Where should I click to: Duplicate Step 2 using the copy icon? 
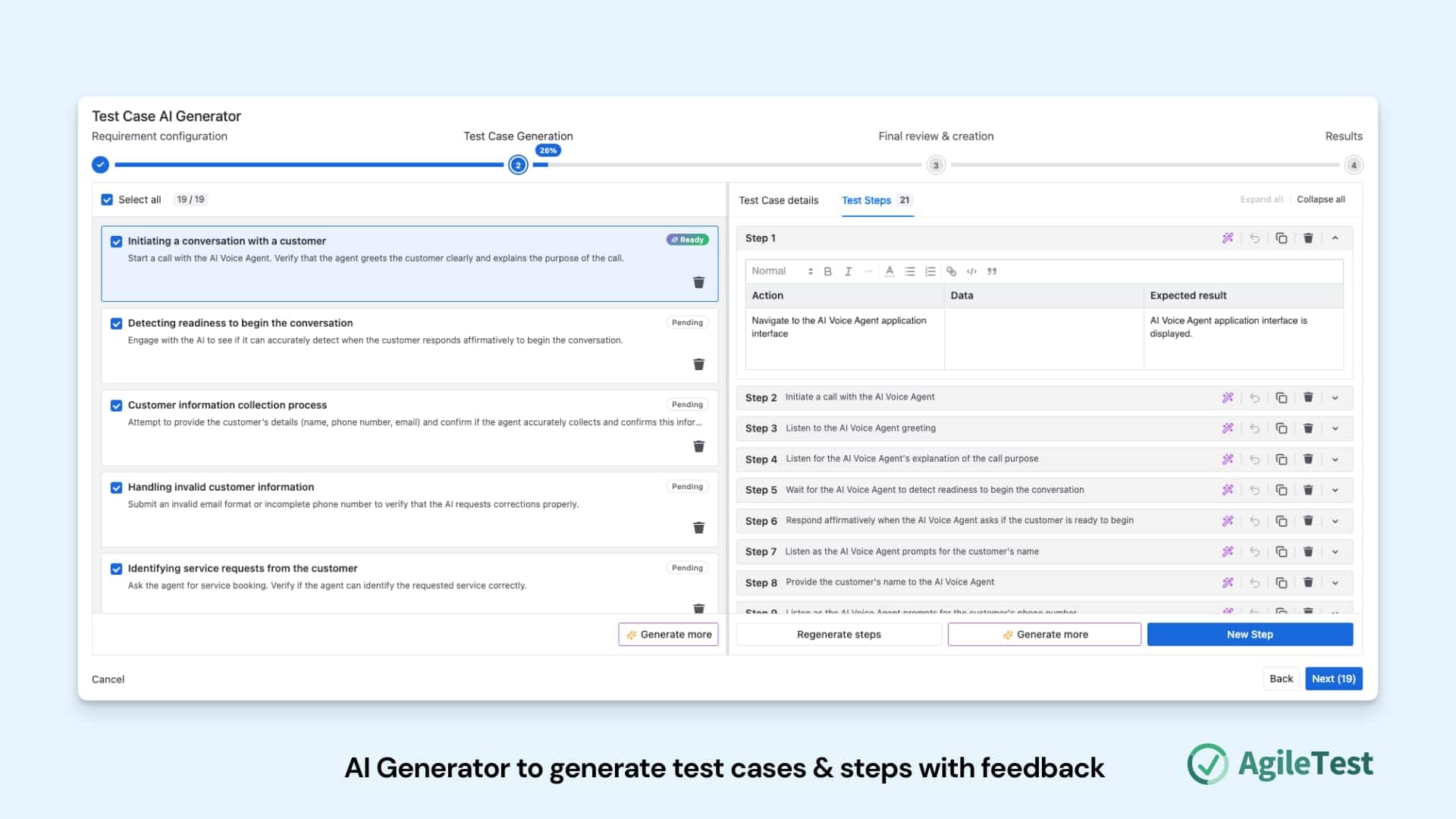1282,397
